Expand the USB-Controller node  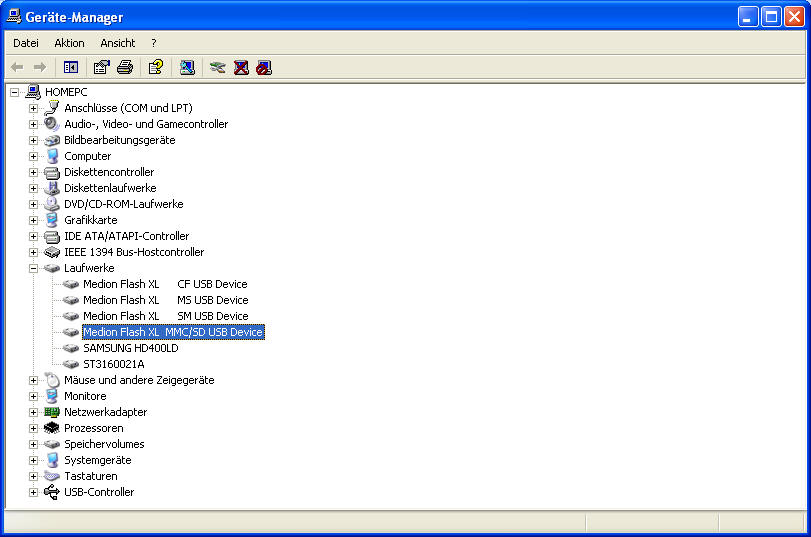tap(34, 493)
